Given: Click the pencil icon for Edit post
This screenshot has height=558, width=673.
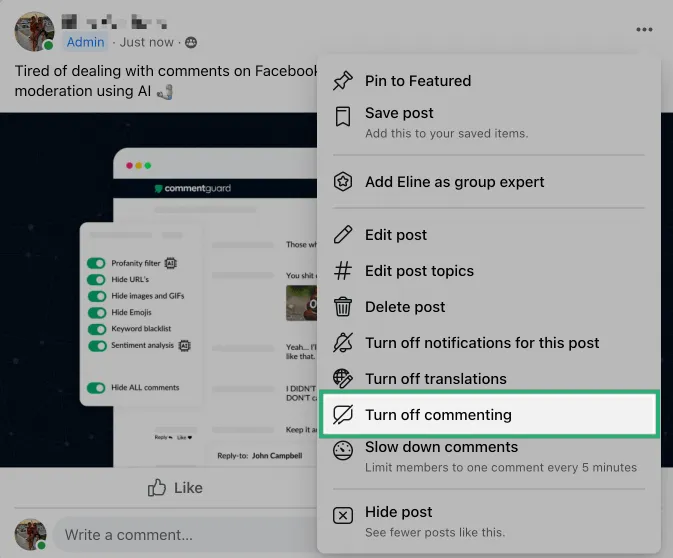Looking at the screenshot, I should coord(343,235).
